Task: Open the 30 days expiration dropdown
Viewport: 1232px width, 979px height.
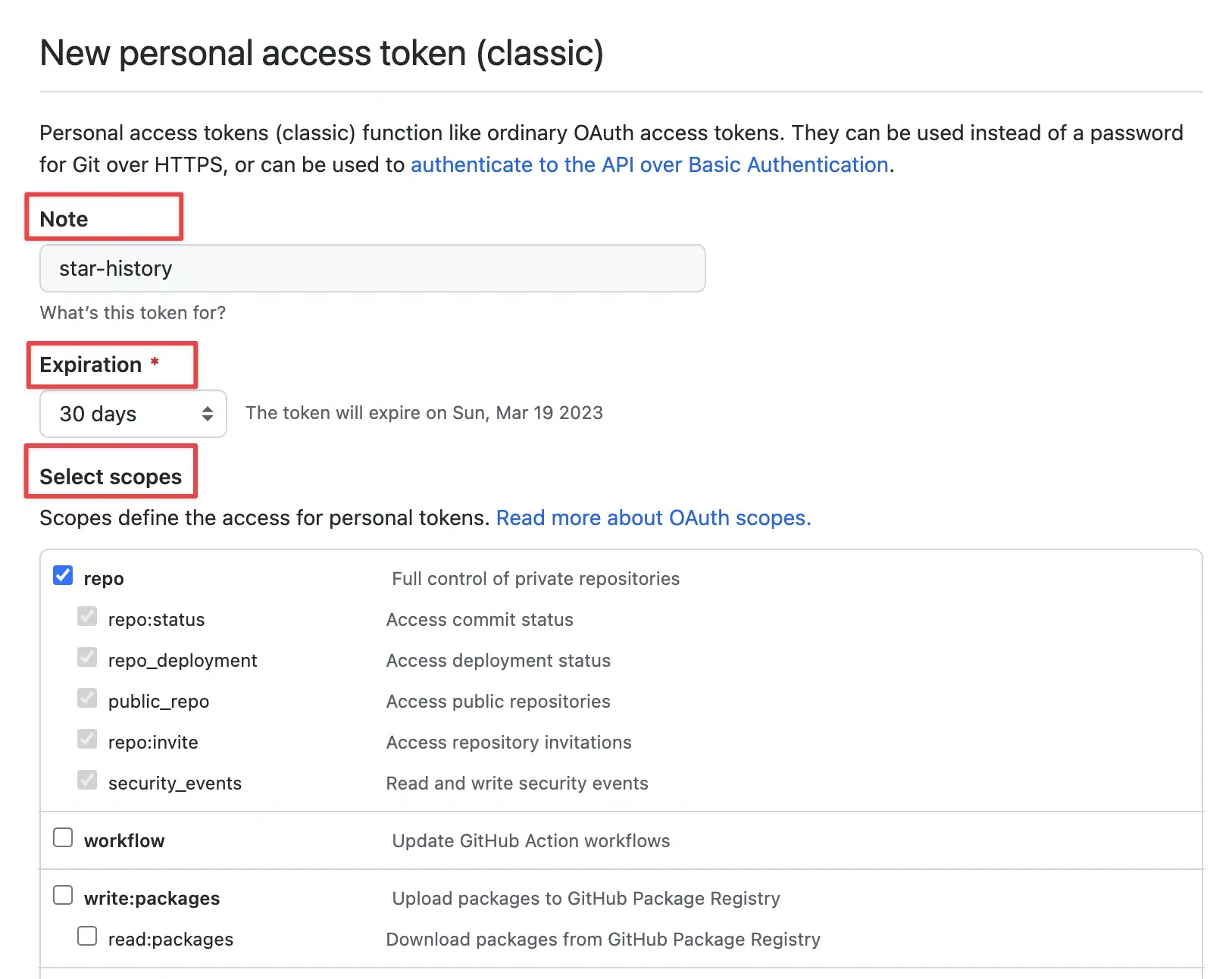Action: pos(133,414)
